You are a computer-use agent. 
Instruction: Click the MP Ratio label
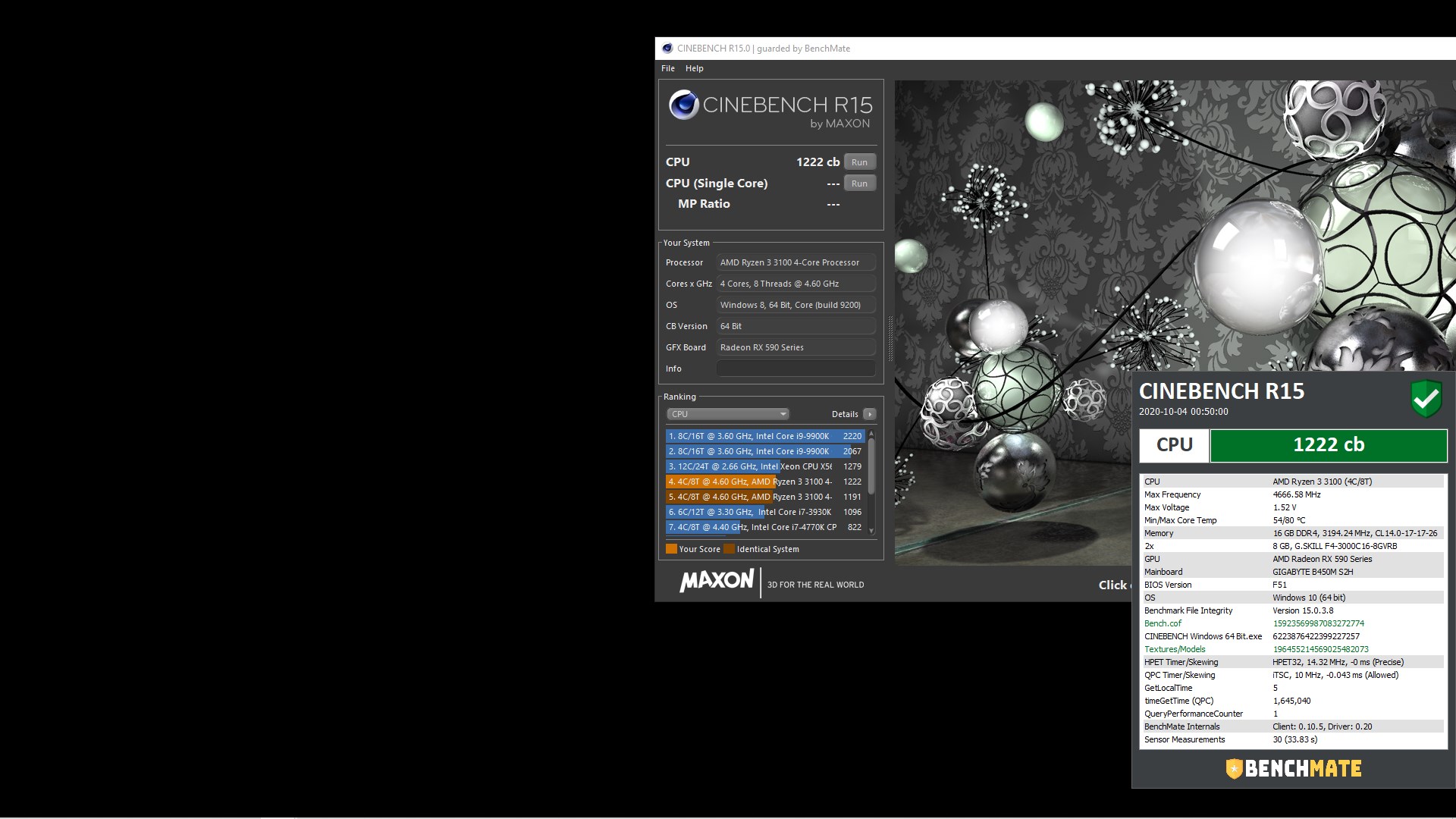pos(704,204)
